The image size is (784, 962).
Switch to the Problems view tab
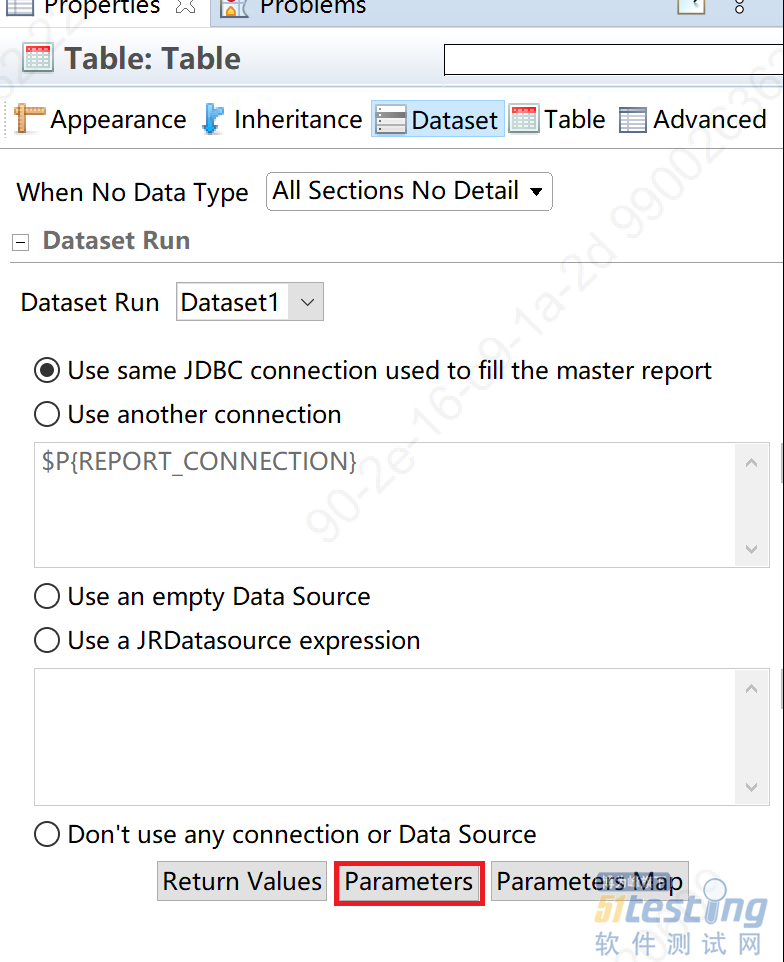coord(293,7)
